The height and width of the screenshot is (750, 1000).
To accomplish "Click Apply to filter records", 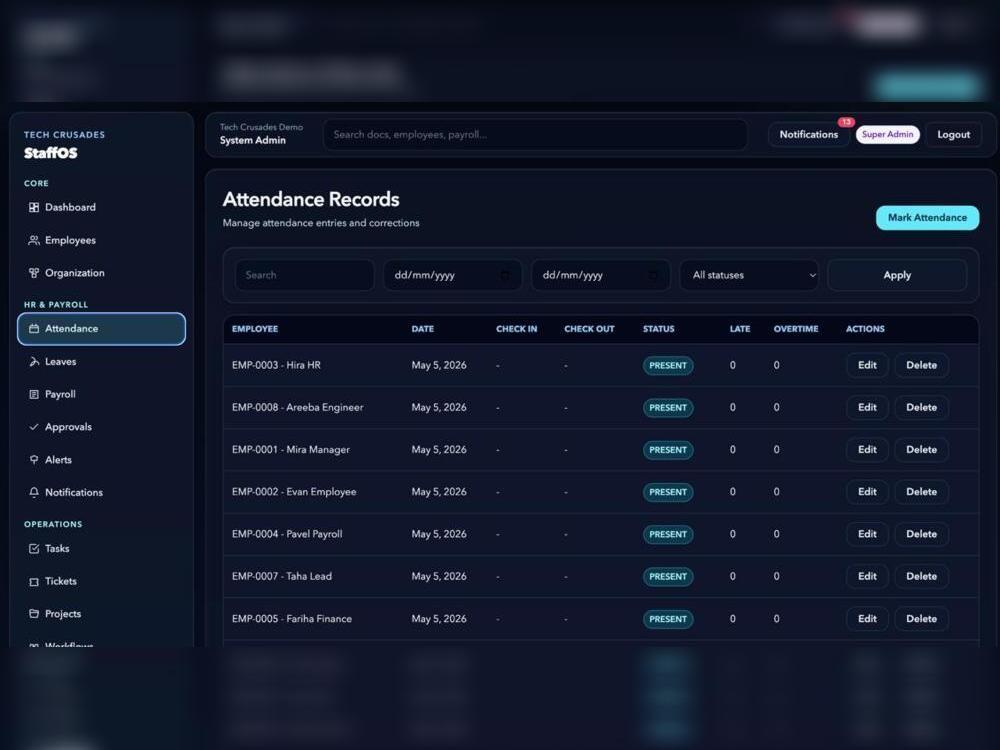I will click(x=897, y=276).
